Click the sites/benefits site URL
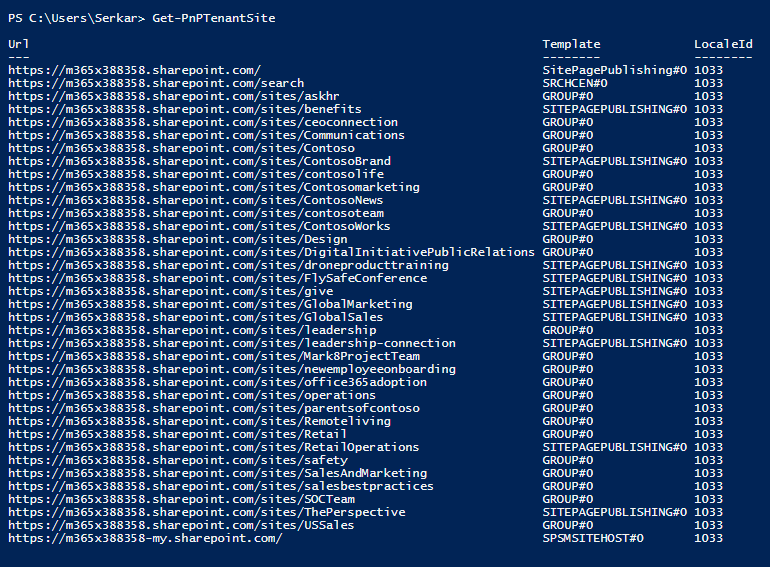This screenshot has height=567, width=770. (184, 109)
